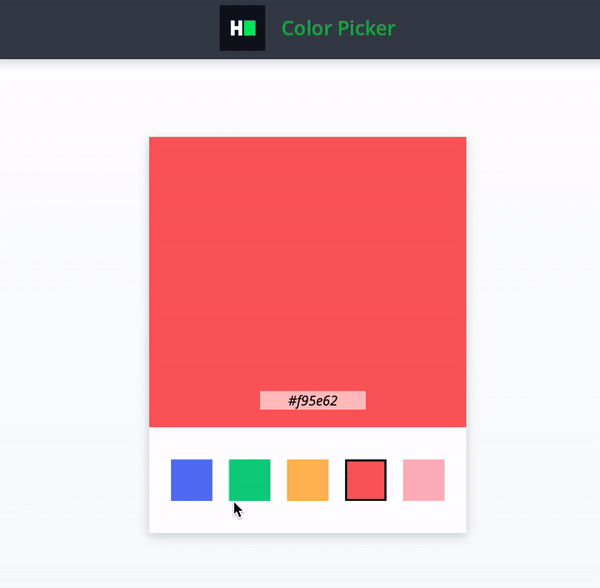Click the white H letter in the logo

(x=236, y=29)
